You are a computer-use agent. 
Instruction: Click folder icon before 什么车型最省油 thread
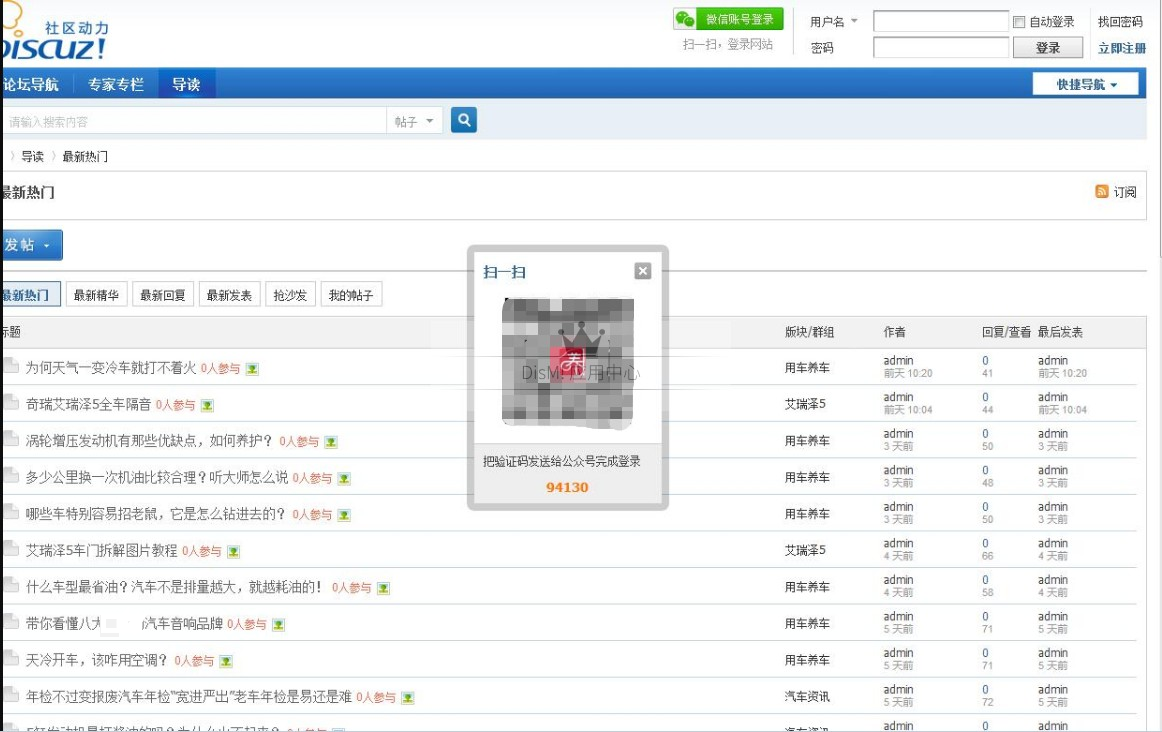click(x=10, y=584)
